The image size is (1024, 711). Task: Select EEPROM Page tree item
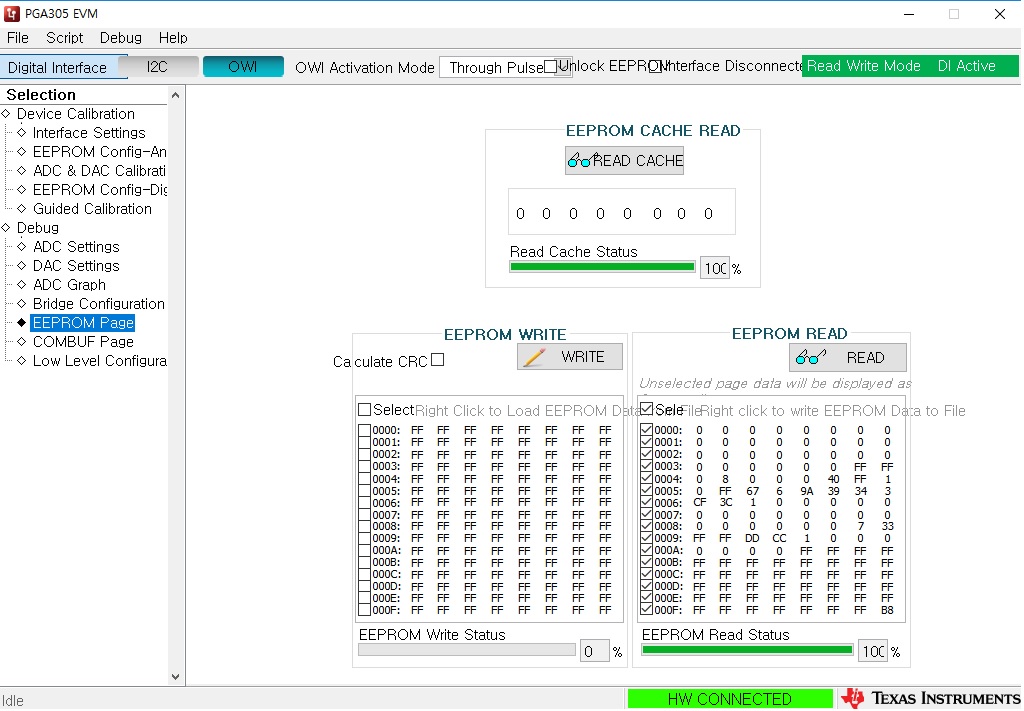pos(83,323)
